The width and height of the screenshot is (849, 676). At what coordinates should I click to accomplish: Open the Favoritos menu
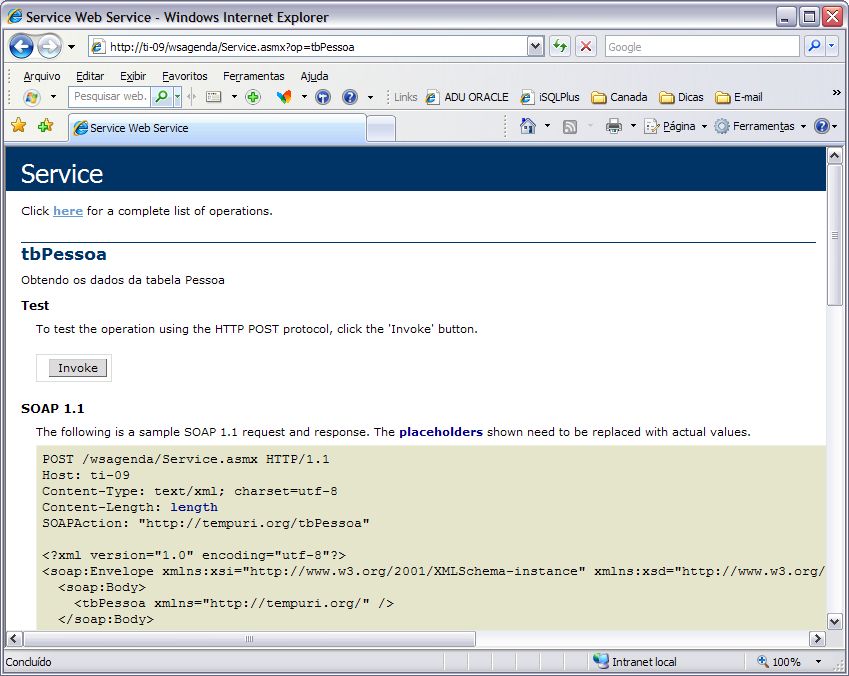point(184,76)
